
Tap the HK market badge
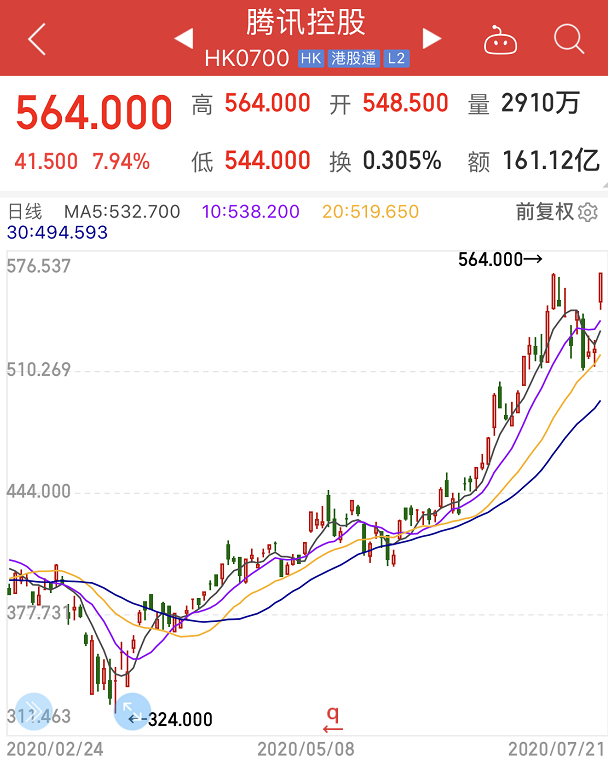coord(311,59)
